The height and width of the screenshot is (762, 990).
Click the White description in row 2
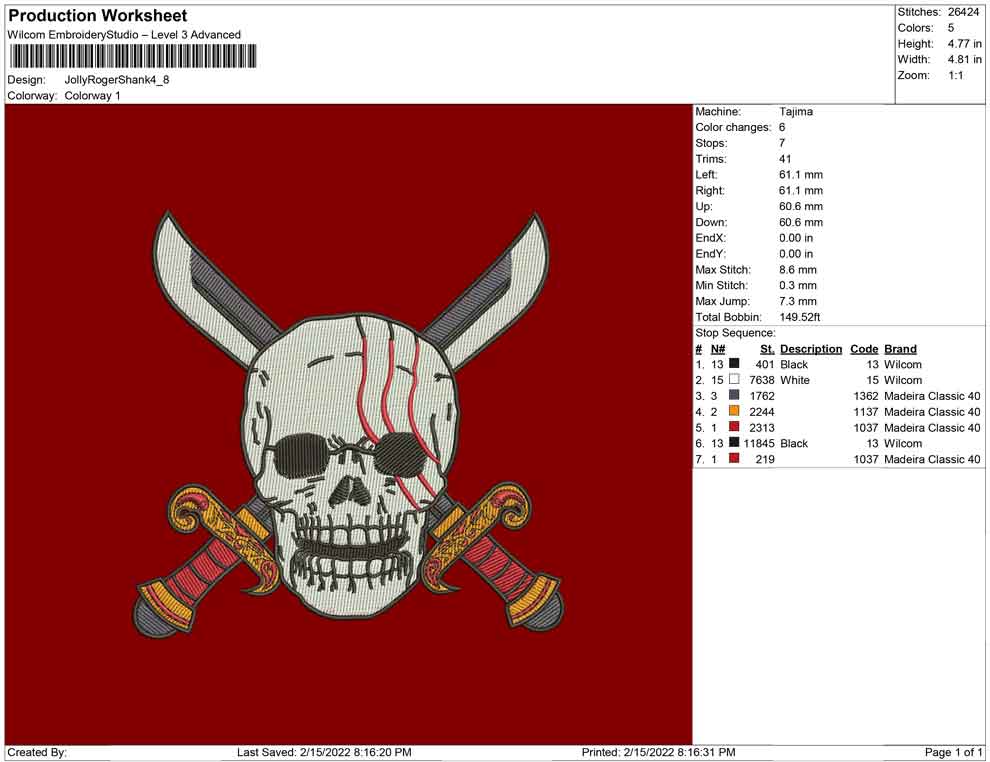point(795,380)
